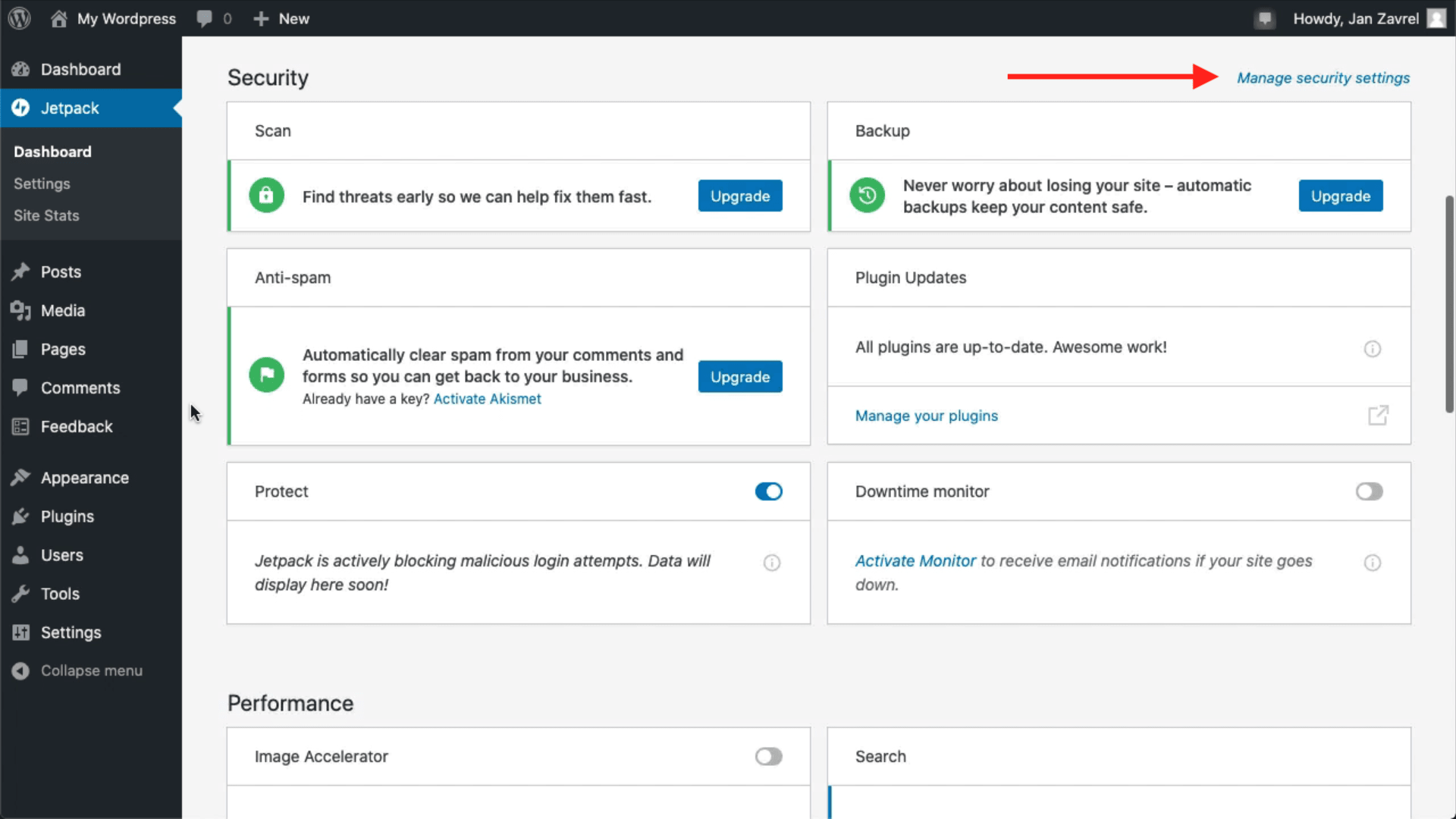The height and width of the screenshot is (819, 1456).
Task: Show info icon in the Protect card
Action: [771, 563]
